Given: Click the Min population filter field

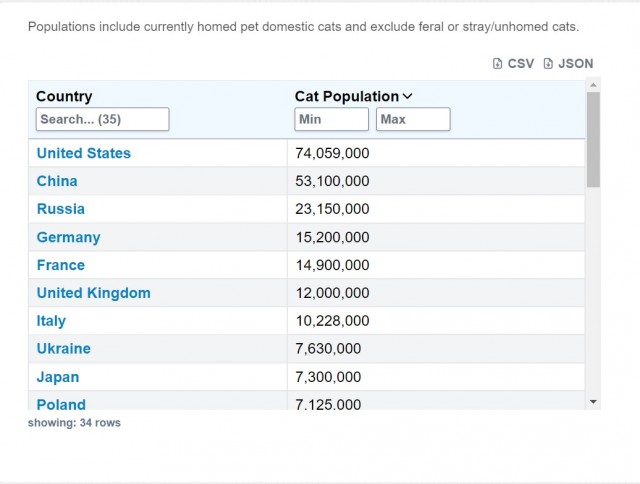Looking at the screenshot, I should point(332,119).
